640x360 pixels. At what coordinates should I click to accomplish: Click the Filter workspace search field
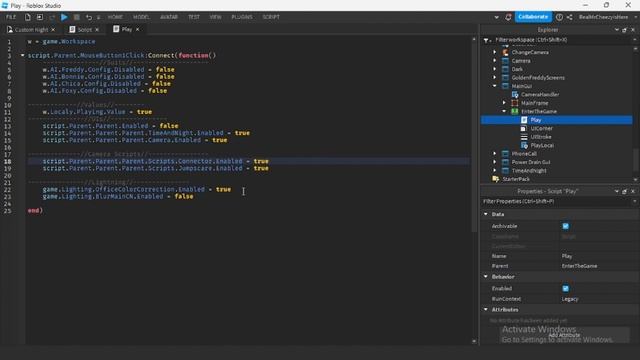point(561,40)
